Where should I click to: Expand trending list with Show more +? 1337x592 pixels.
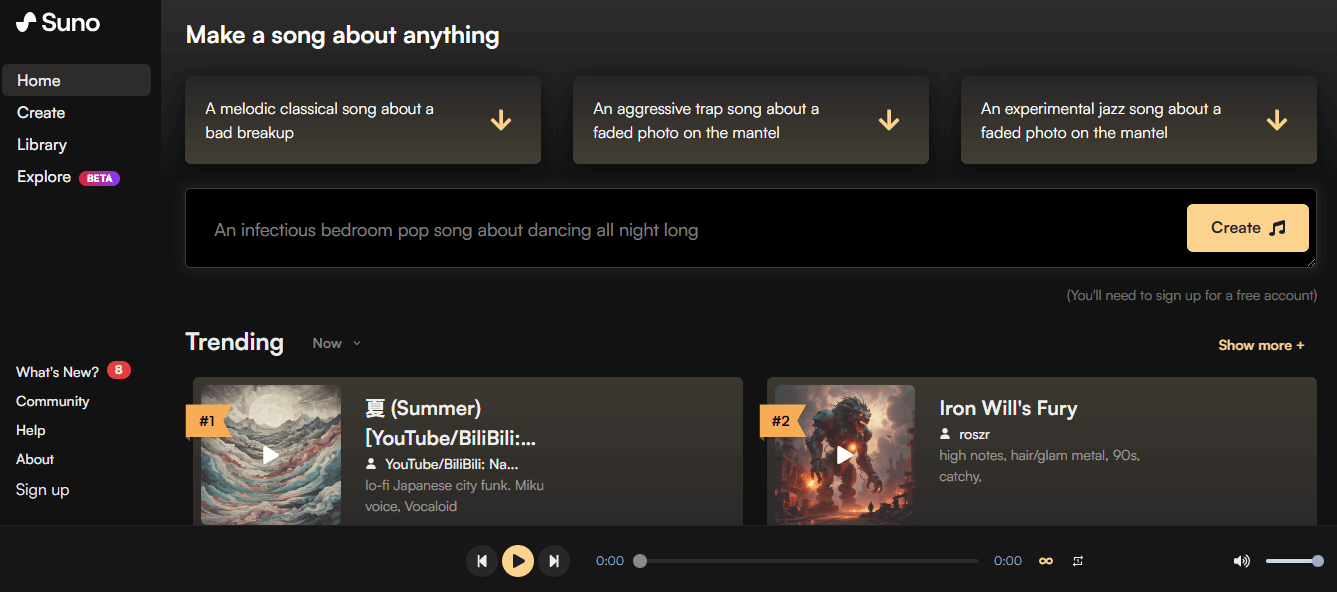pos(1260,345)
